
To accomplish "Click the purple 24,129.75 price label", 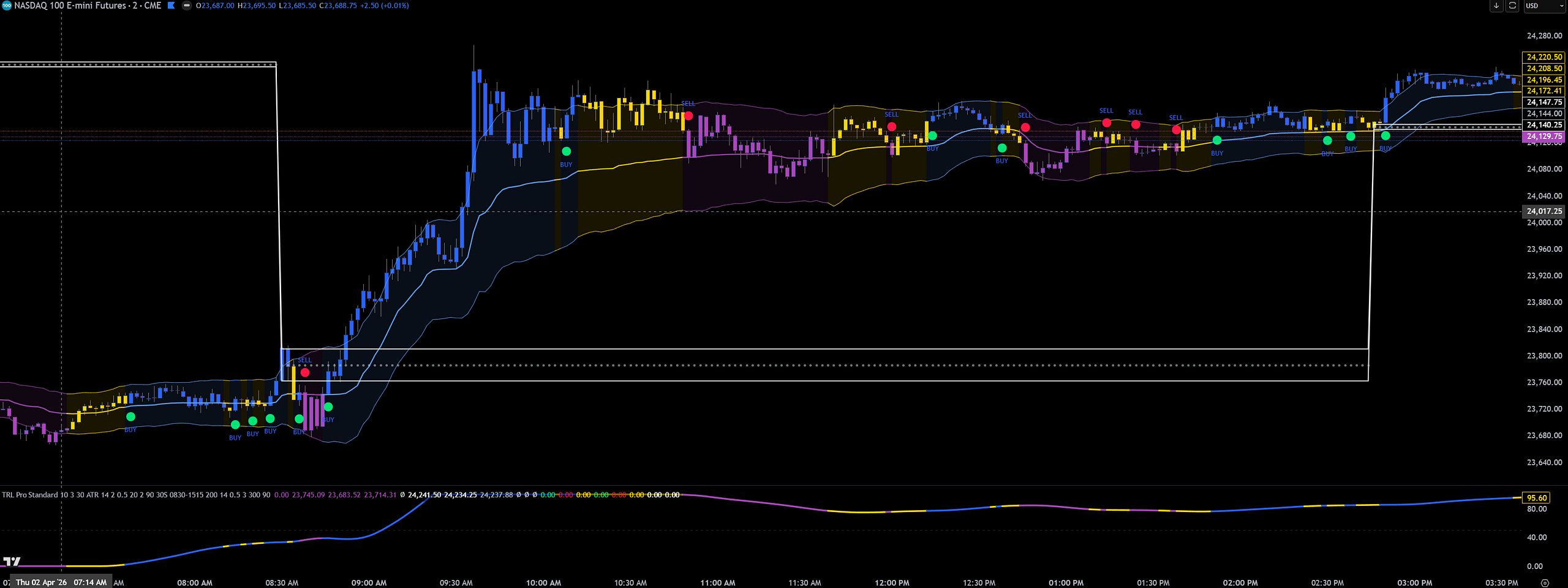I will point(1543,137).
